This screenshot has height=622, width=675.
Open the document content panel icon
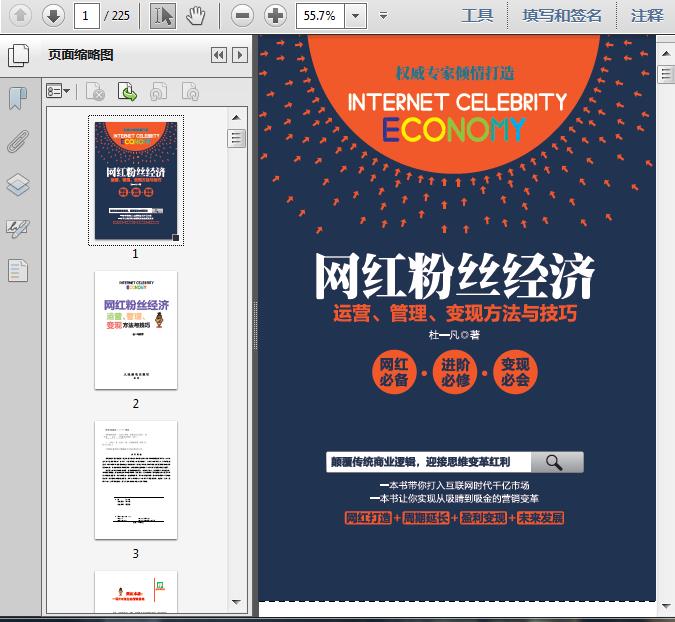(x=18, y=271)
